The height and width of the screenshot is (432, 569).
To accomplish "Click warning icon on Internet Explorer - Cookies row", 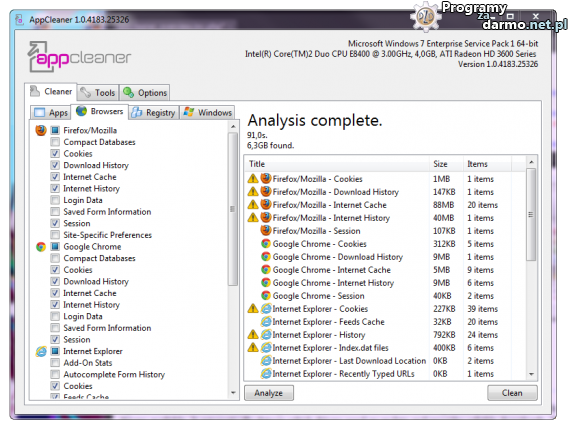I will [253, 309].
